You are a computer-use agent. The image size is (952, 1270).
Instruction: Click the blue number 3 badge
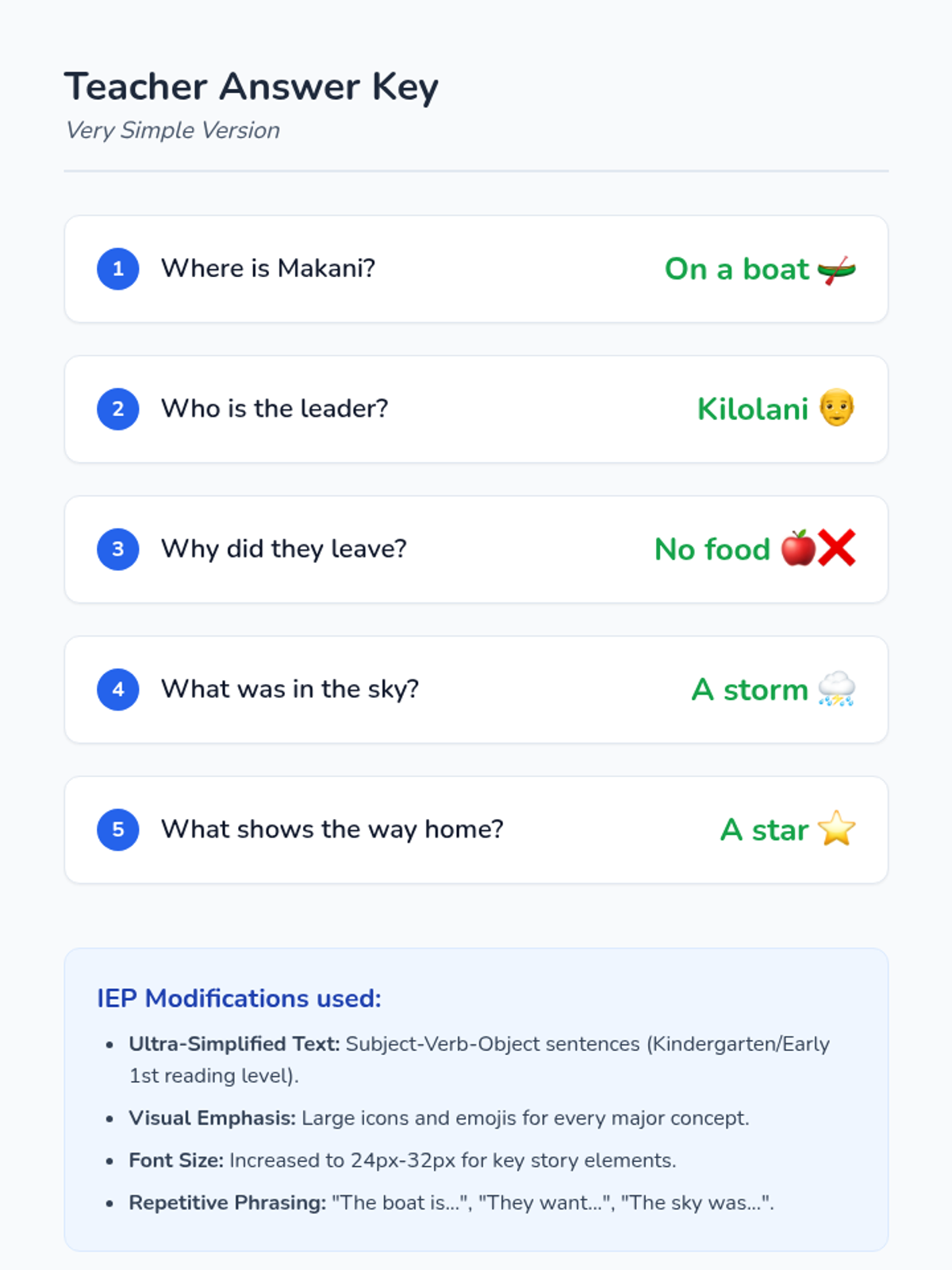click(118, 549)
